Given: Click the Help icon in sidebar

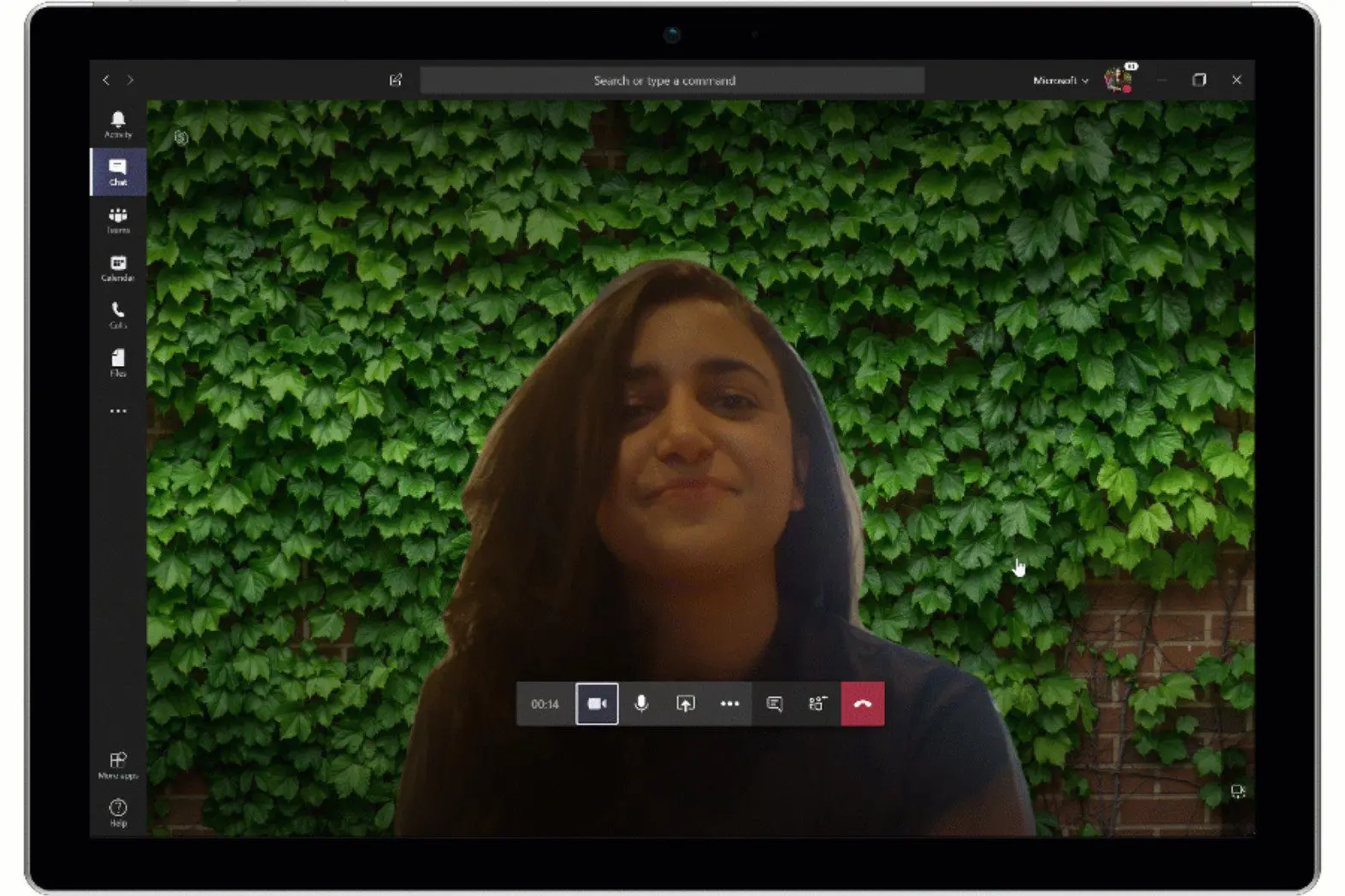Looking at the screenshot, I should pyautogui.click(x=118, y=812).
